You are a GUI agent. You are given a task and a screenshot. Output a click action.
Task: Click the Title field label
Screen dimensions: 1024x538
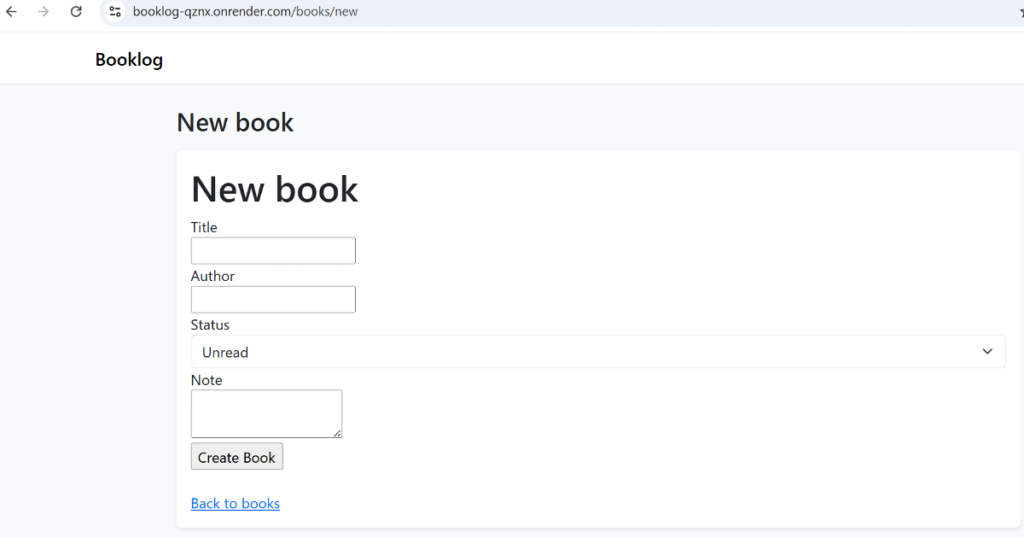(204, 228)
